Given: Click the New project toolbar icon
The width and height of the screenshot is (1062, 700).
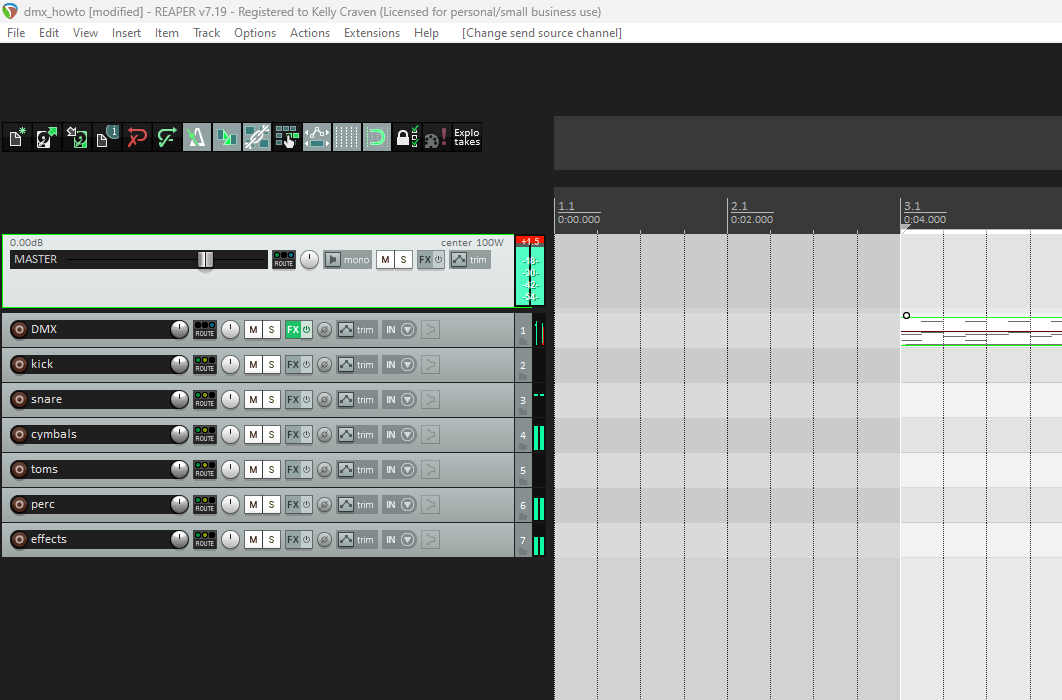Looking at the screenshot, I should [17, 137].
